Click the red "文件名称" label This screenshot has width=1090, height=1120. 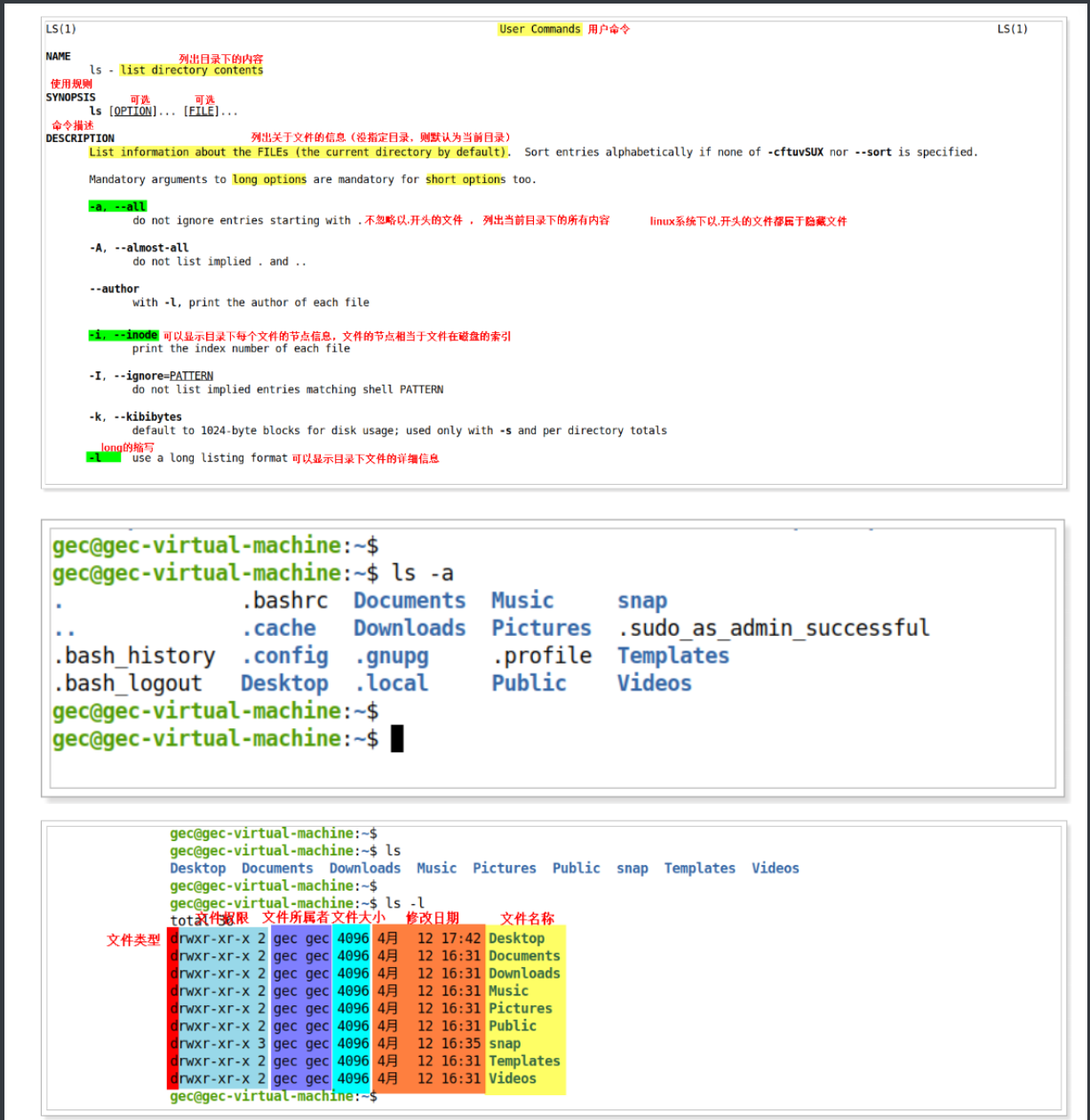[528, 918]
